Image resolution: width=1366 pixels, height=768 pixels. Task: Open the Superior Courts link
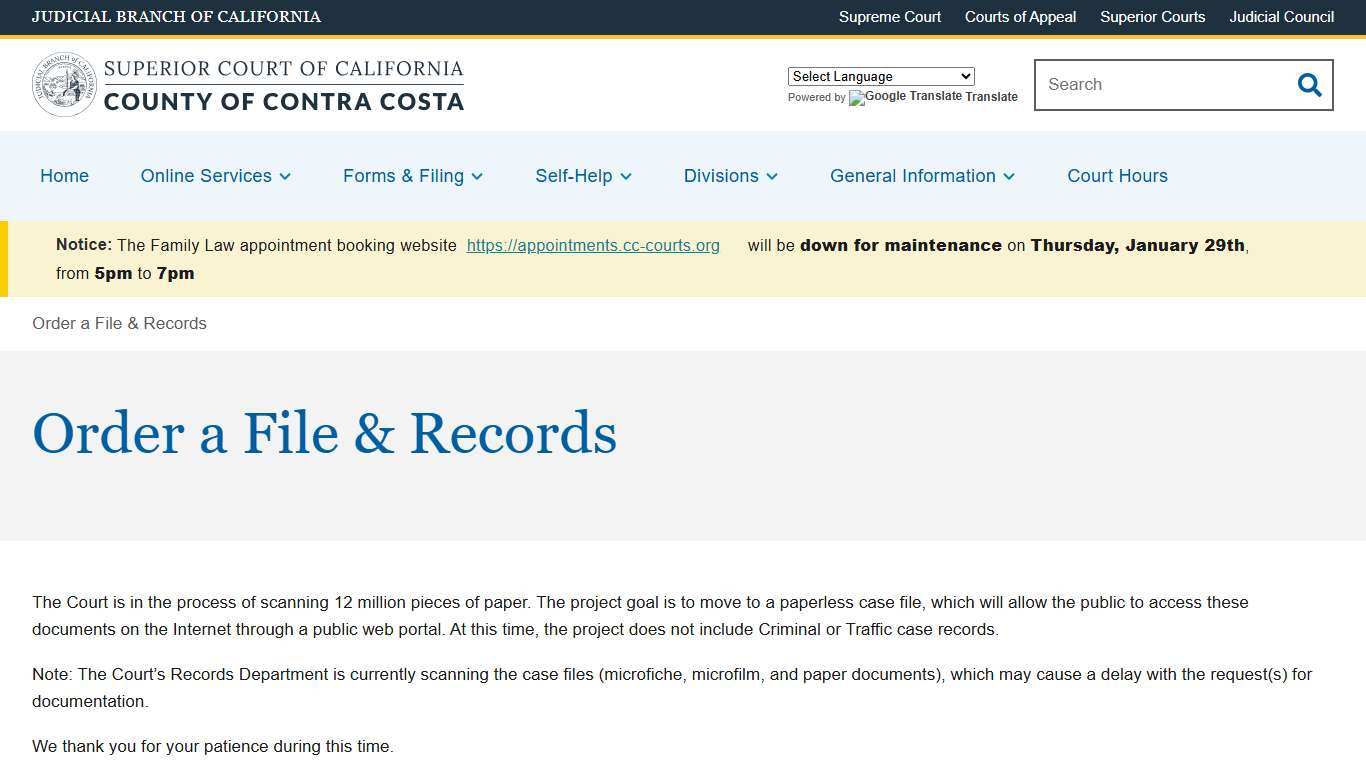pyautogui.click(x=1152, y=17)
